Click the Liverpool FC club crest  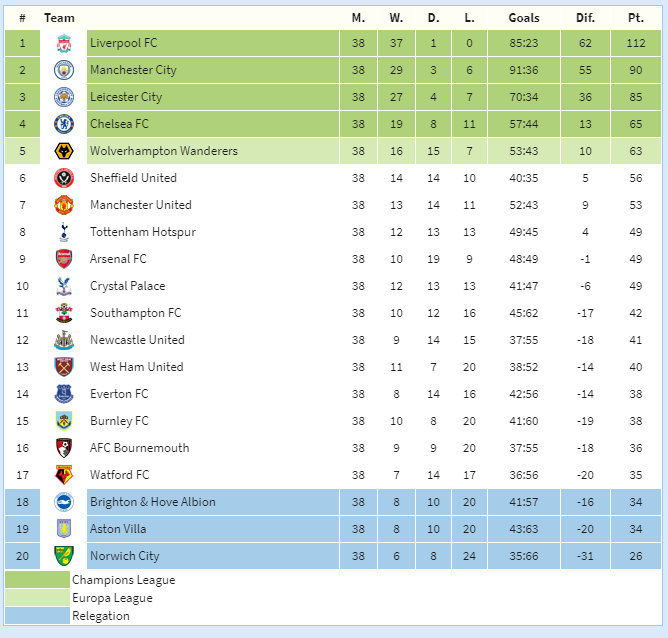pos(64,43)
